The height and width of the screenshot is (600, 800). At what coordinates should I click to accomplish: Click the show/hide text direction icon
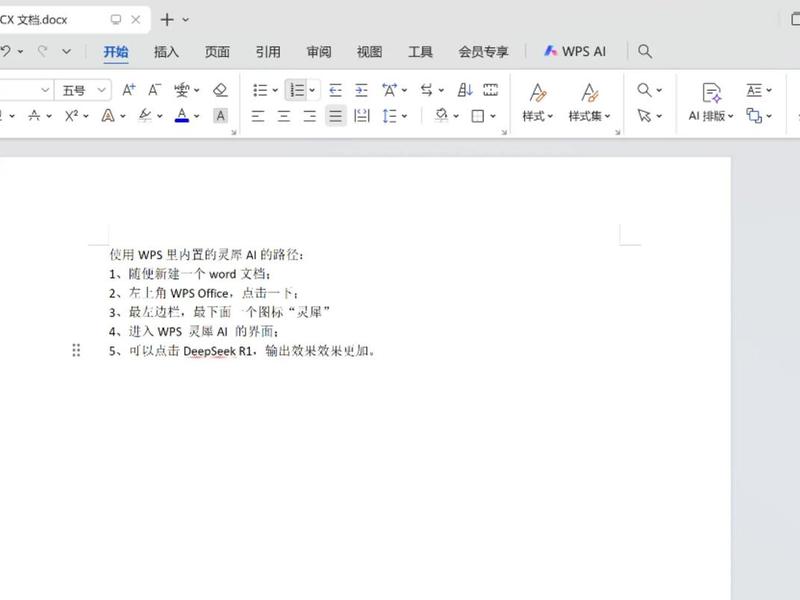tap(427, 90)
